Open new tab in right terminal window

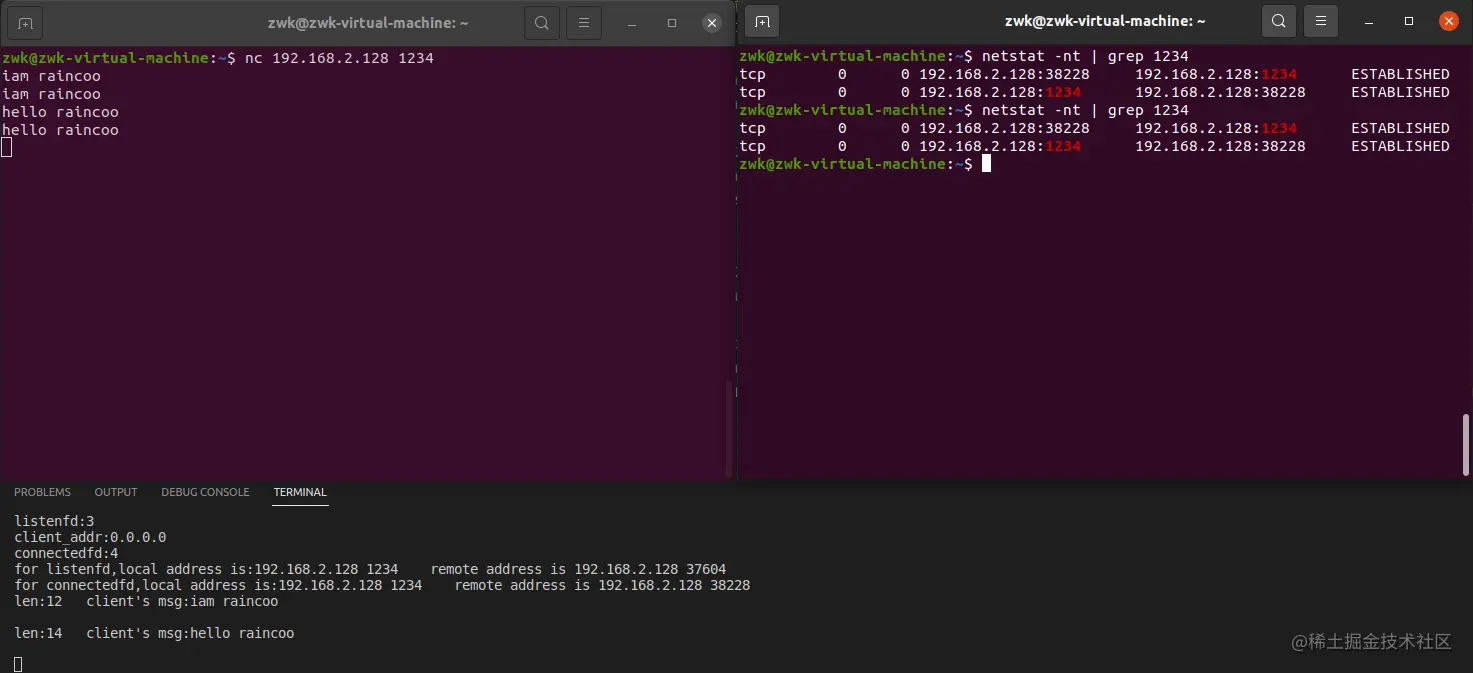(761, 21)
